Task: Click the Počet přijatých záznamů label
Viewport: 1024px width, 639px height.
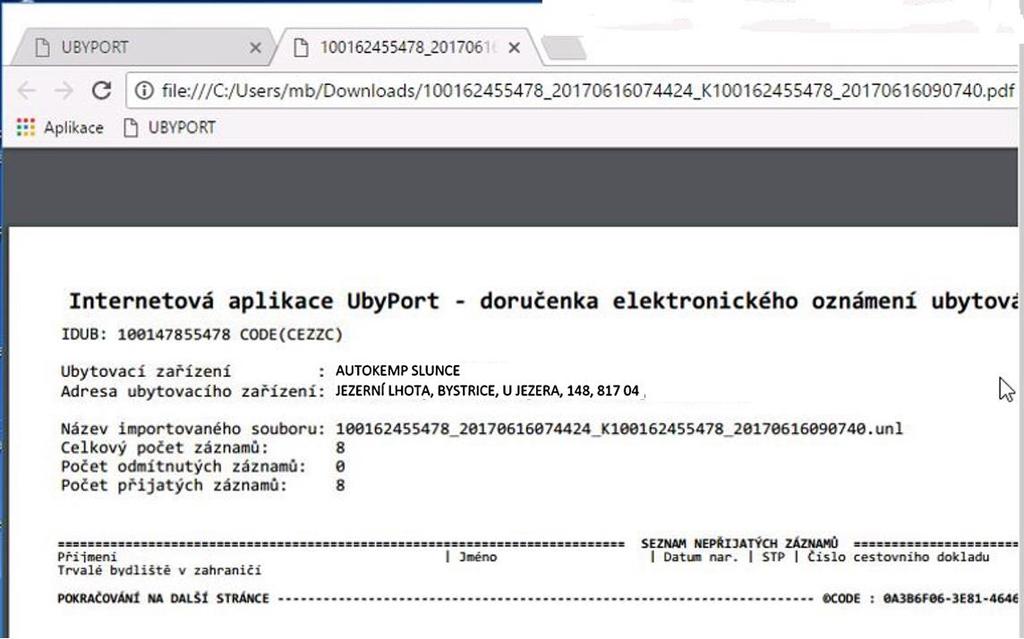Action: point(174,485)
